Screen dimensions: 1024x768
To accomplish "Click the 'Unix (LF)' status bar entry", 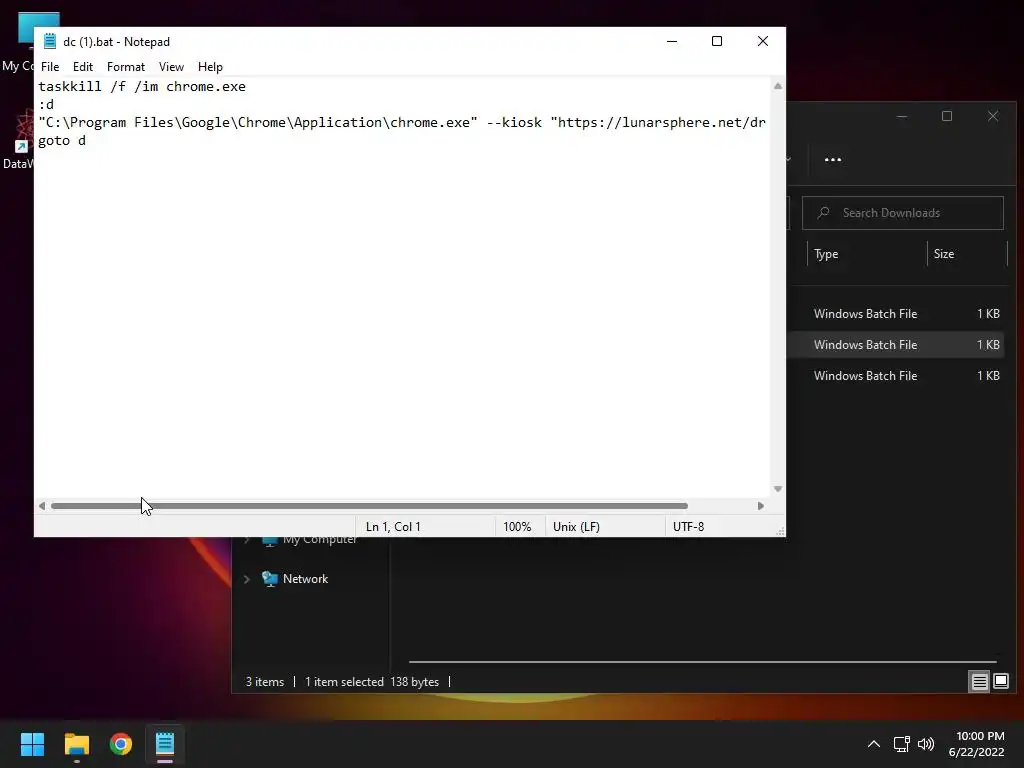I will click(576, 526).
